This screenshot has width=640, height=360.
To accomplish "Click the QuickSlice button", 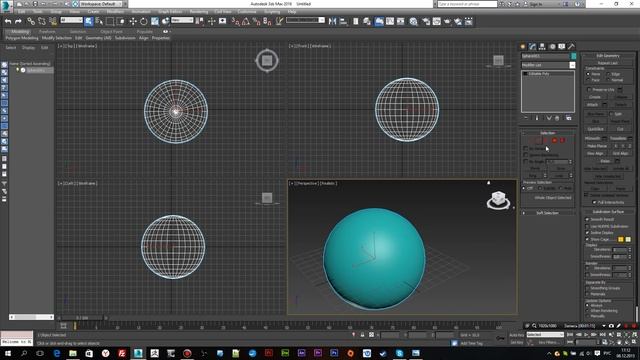I will [x=596, y=129].
